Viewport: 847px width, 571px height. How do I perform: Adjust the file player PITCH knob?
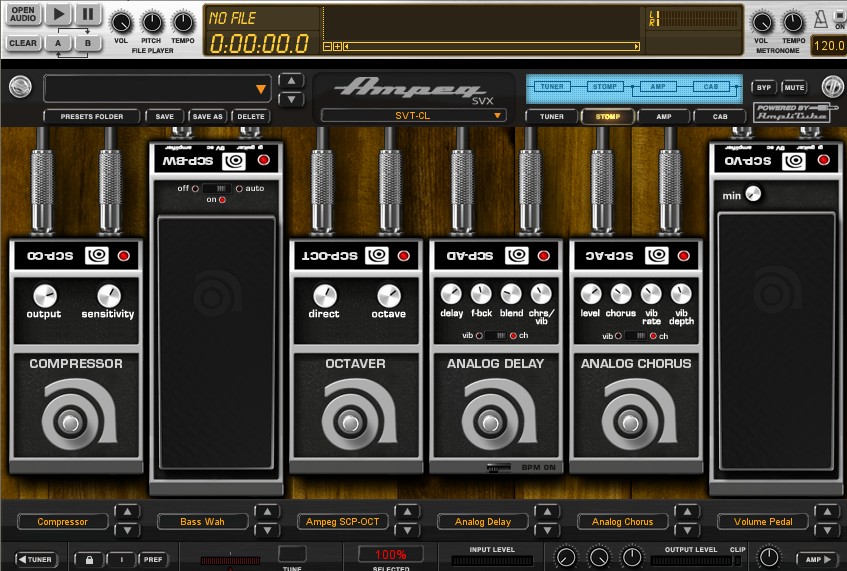[x=152, y=23]
